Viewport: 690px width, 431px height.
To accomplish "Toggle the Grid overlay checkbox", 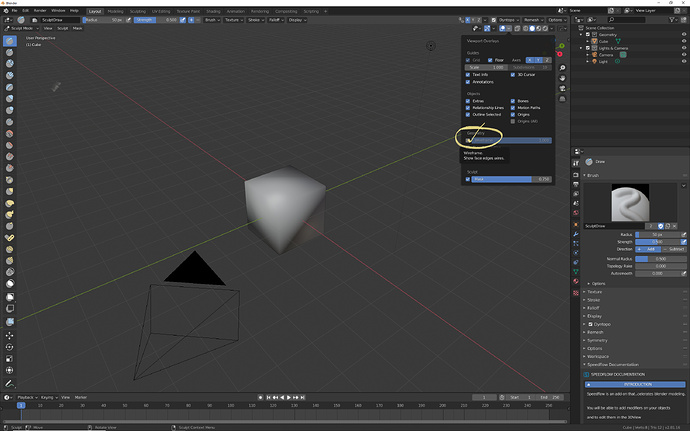I will point(468,60).
